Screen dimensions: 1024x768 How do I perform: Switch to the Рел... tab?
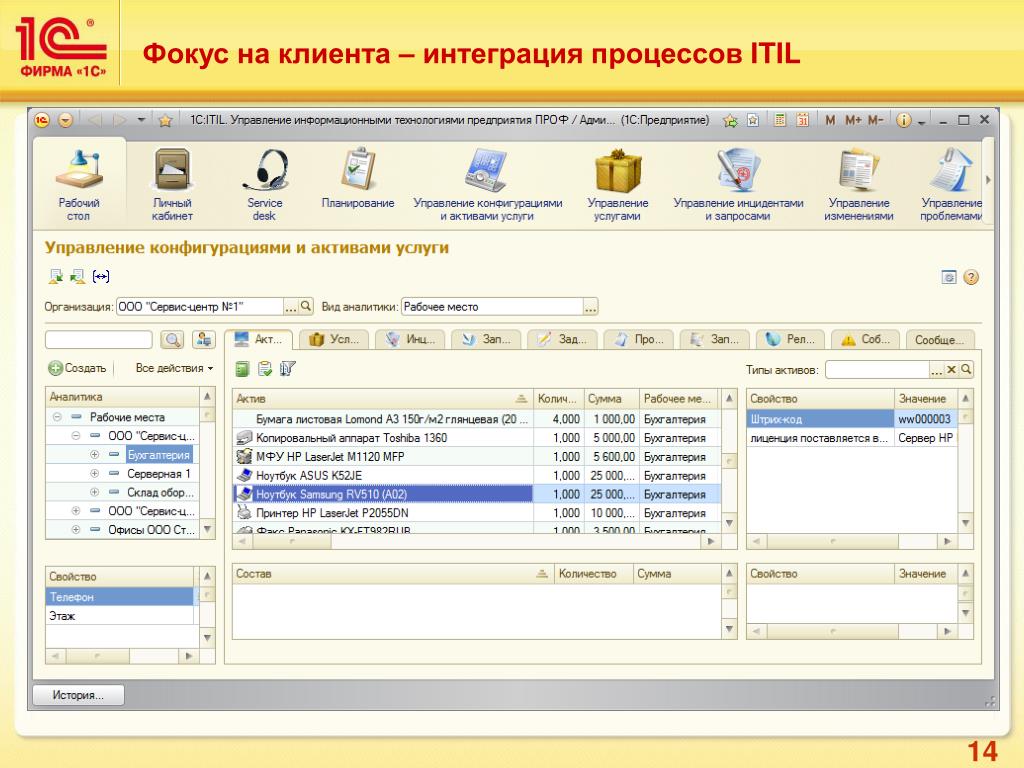coord(792,340)
